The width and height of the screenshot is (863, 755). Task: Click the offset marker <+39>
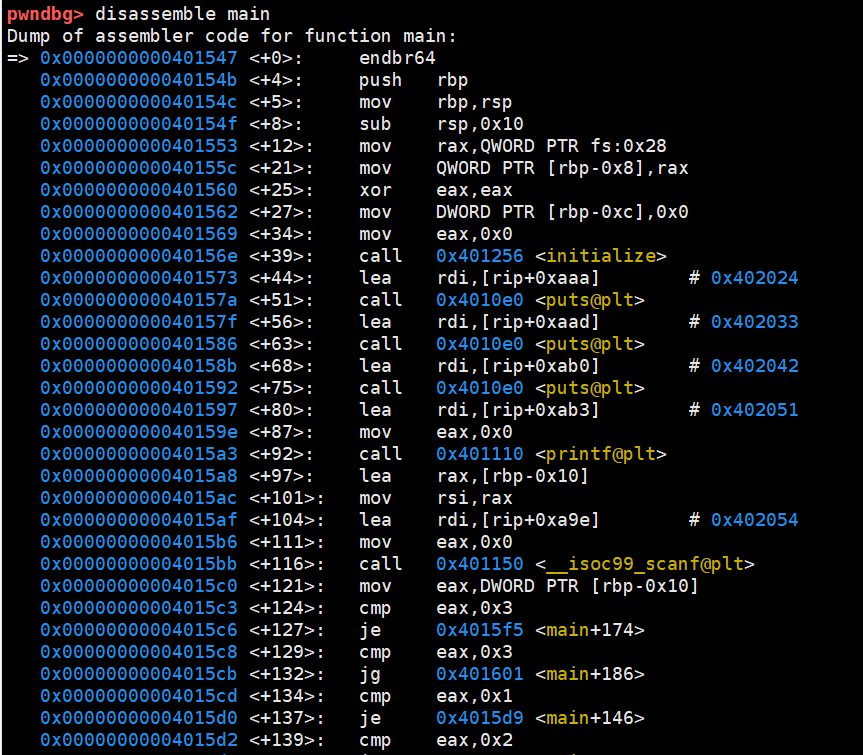[281, 256]
